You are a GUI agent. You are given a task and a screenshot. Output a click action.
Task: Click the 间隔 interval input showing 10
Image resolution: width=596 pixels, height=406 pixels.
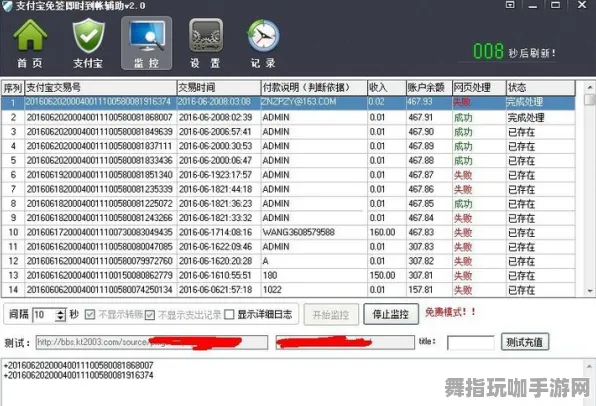click(x=44, y=315)
